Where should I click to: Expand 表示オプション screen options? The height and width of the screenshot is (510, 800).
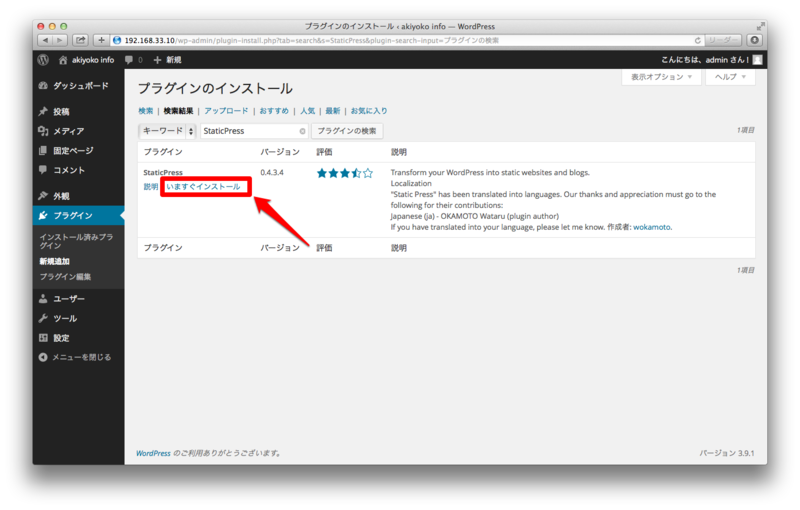[x=661, y=77]
